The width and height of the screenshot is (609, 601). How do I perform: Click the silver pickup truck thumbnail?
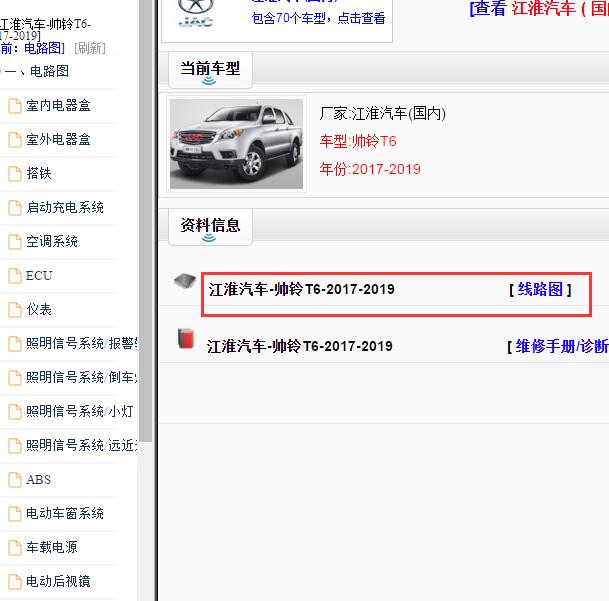[236, 144]
